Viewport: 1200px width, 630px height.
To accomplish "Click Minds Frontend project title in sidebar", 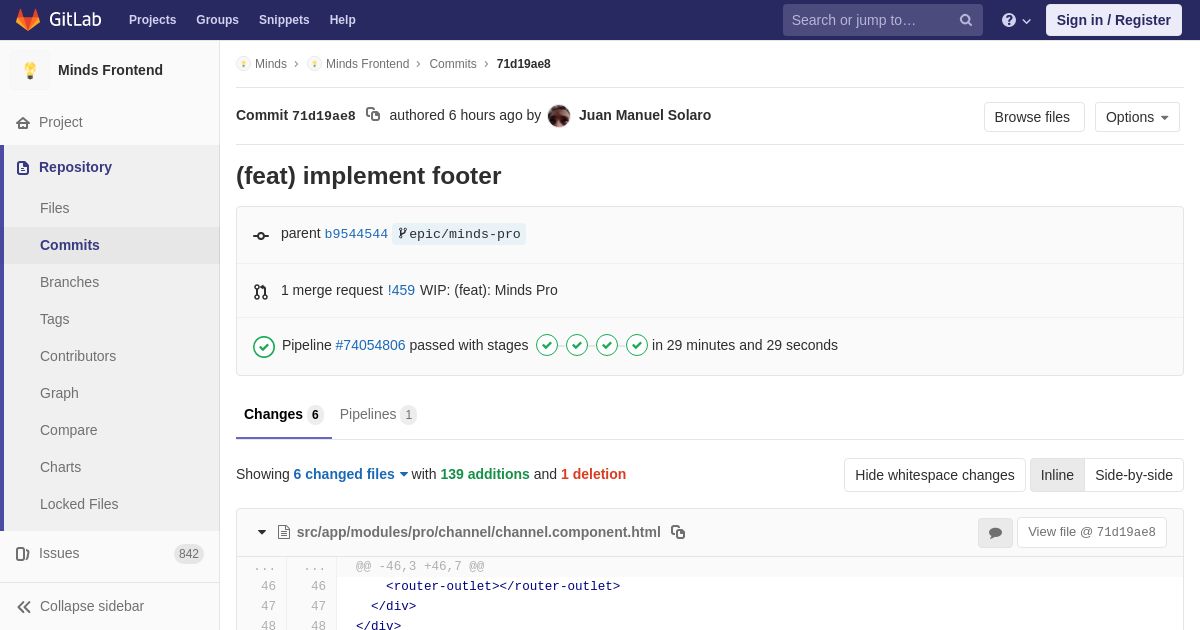I will click(110, 70).
